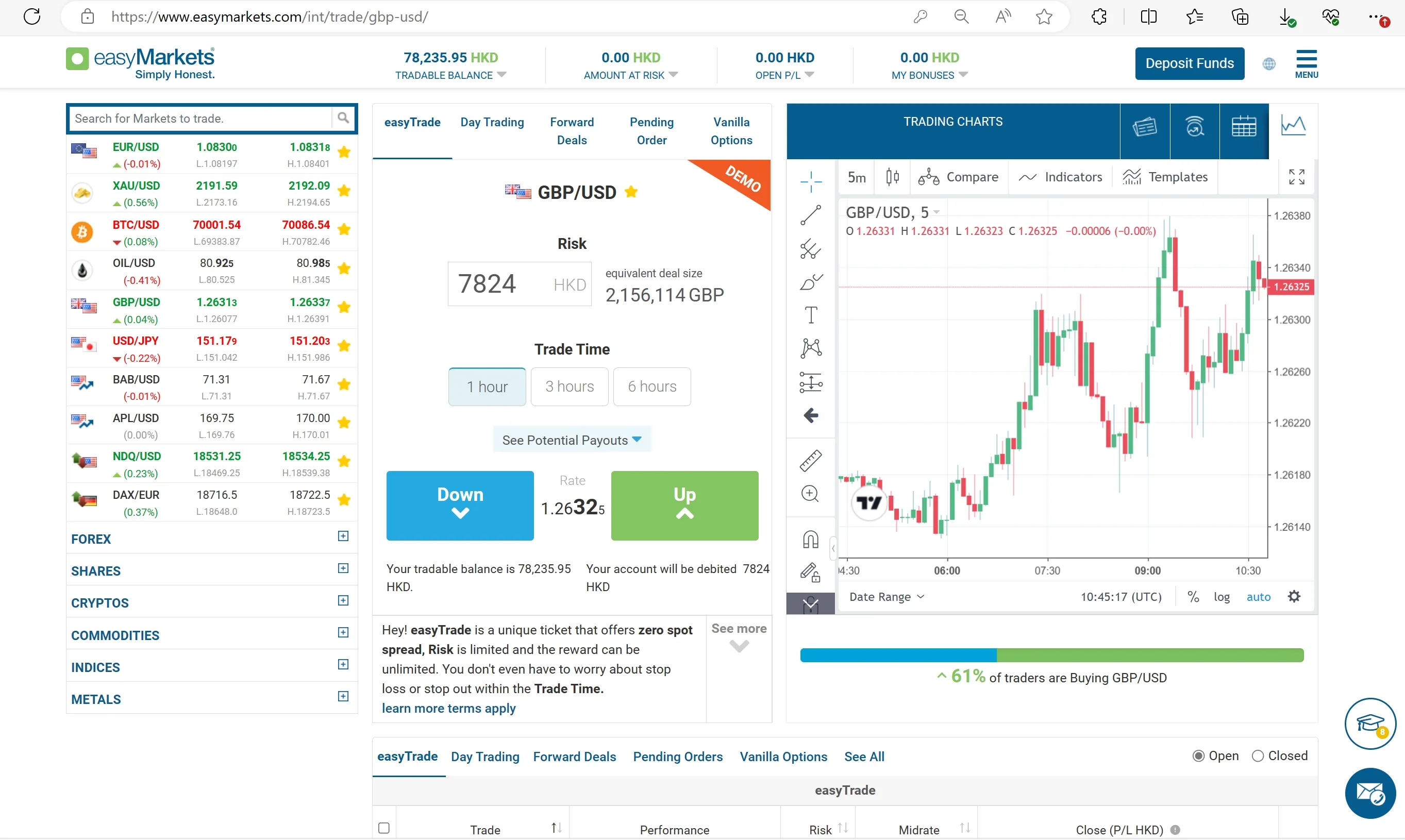Open the education graduation cap widget
The width and height of the screenshot is (1405, 840).
(x=1370, y=724)
